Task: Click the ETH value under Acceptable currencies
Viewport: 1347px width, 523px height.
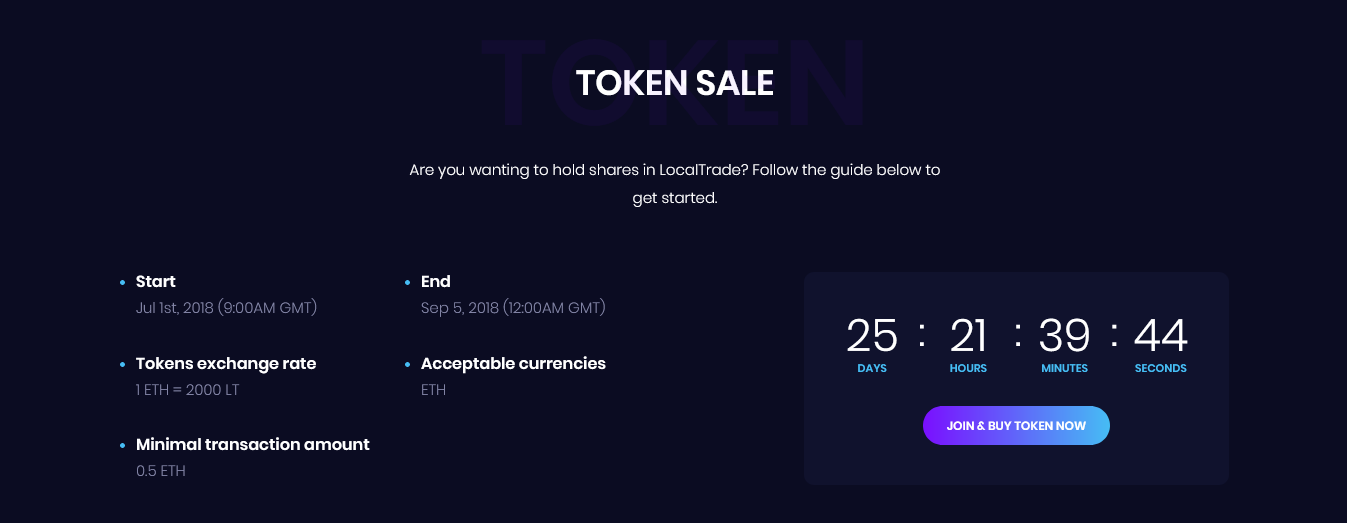Action: [434, 390]
